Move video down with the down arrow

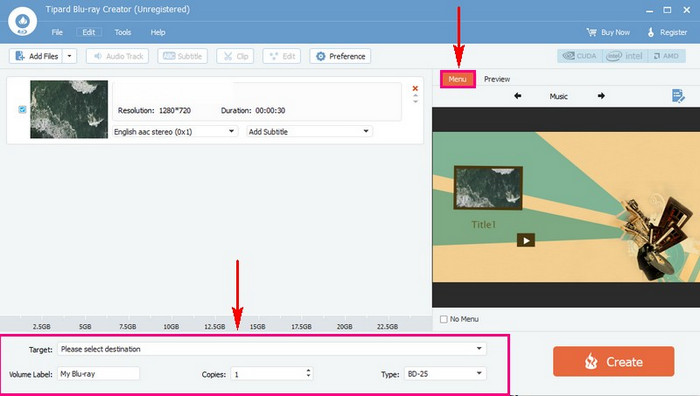tap(415, 101)
